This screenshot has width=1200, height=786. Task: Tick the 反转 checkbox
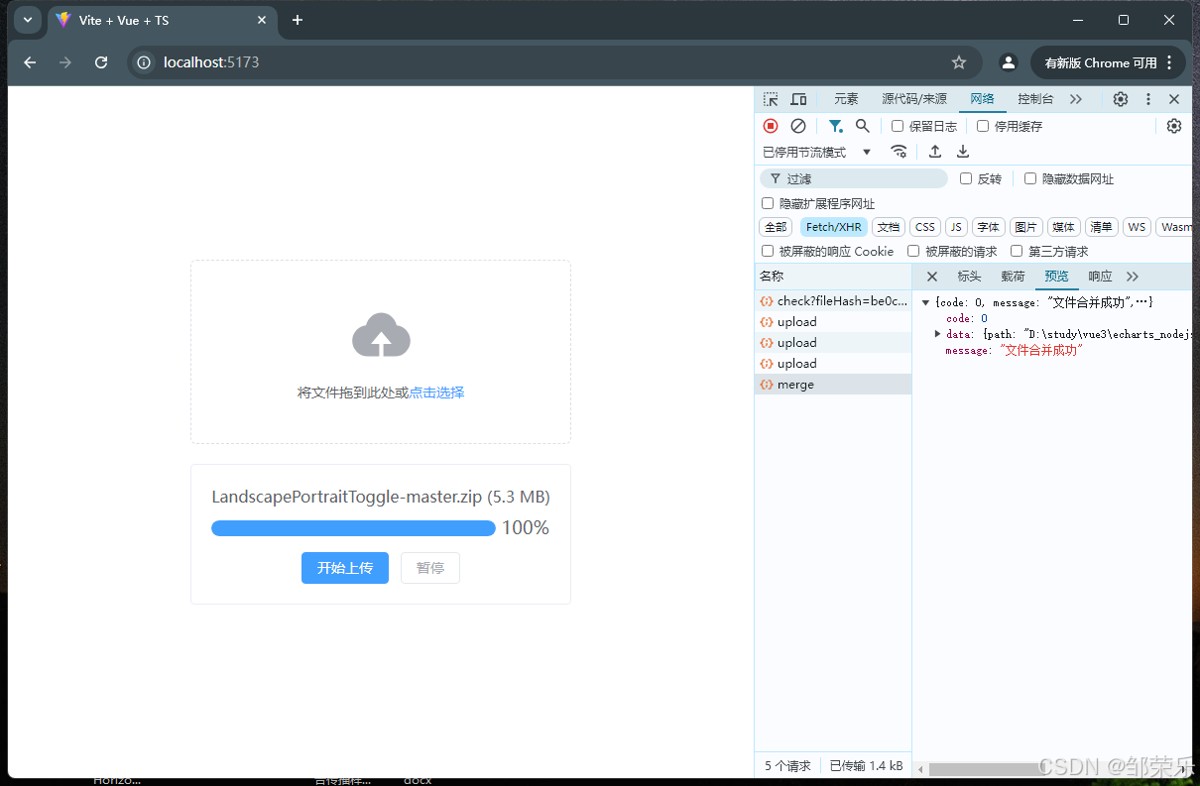point(966,179)
